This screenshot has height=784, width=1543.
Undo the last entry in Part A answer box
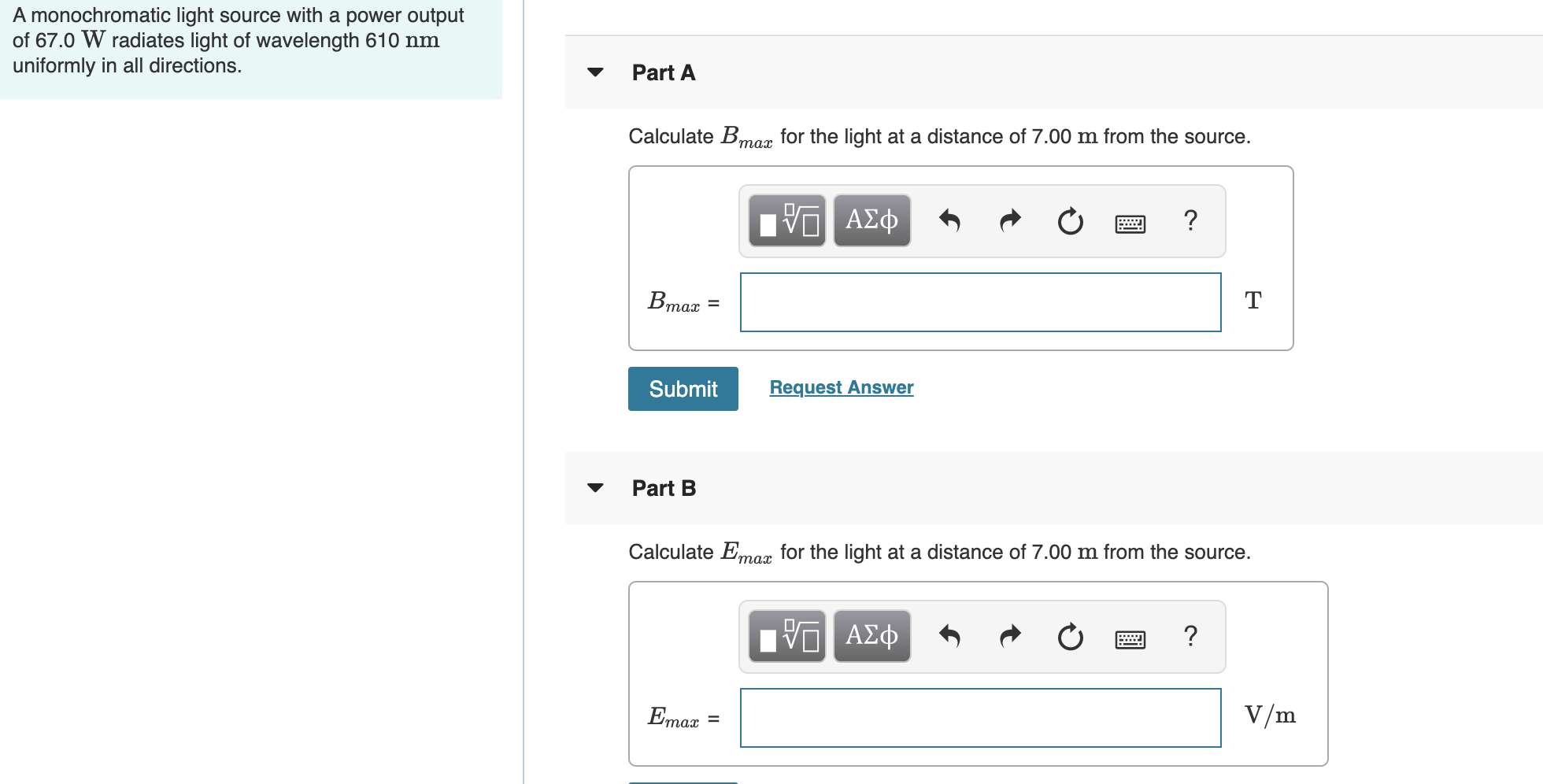[949, 221]
